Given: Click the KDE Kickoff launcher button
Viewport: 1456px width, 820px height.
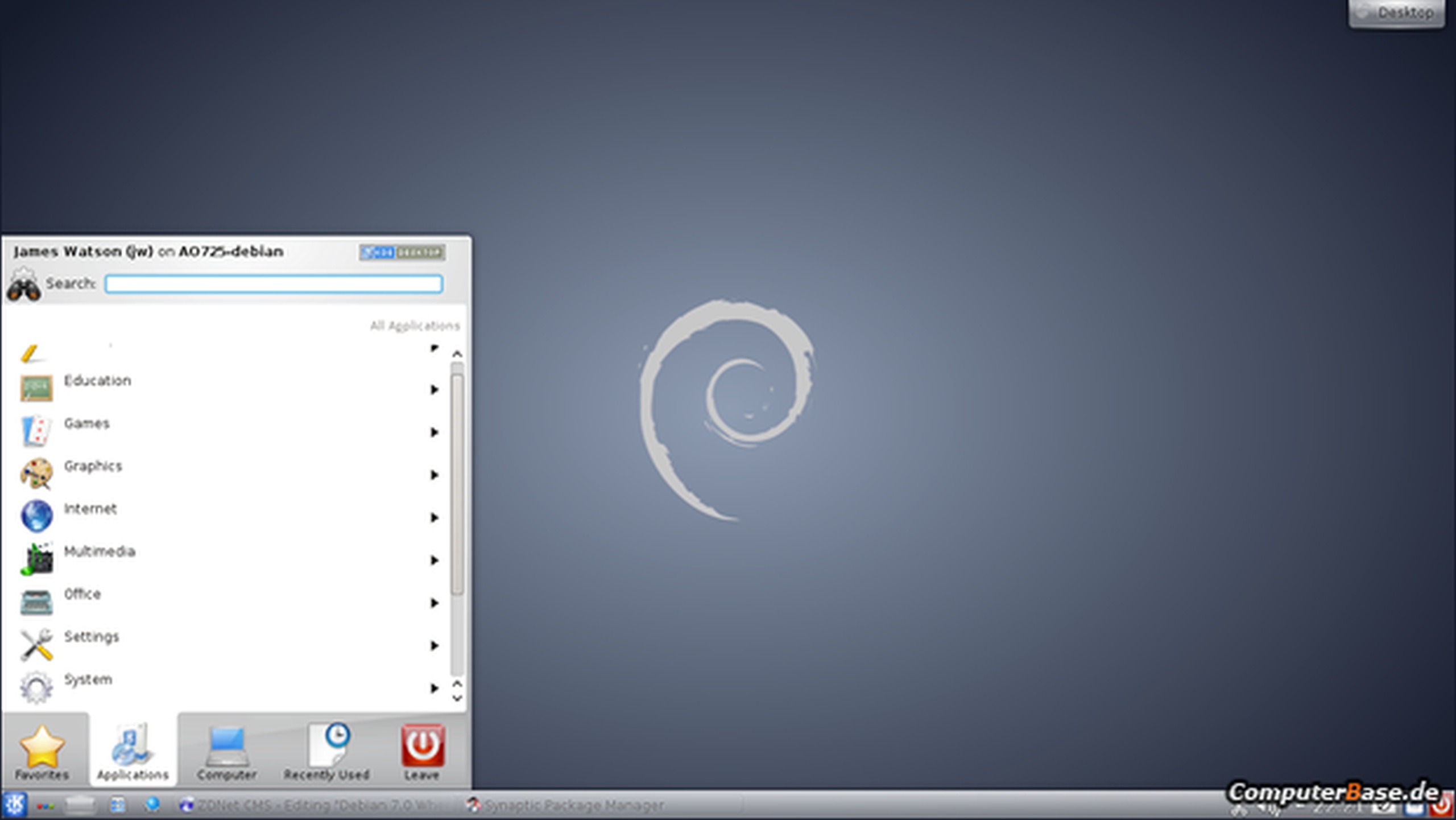Looking at the screenshot, I should [x=14, y=805].
